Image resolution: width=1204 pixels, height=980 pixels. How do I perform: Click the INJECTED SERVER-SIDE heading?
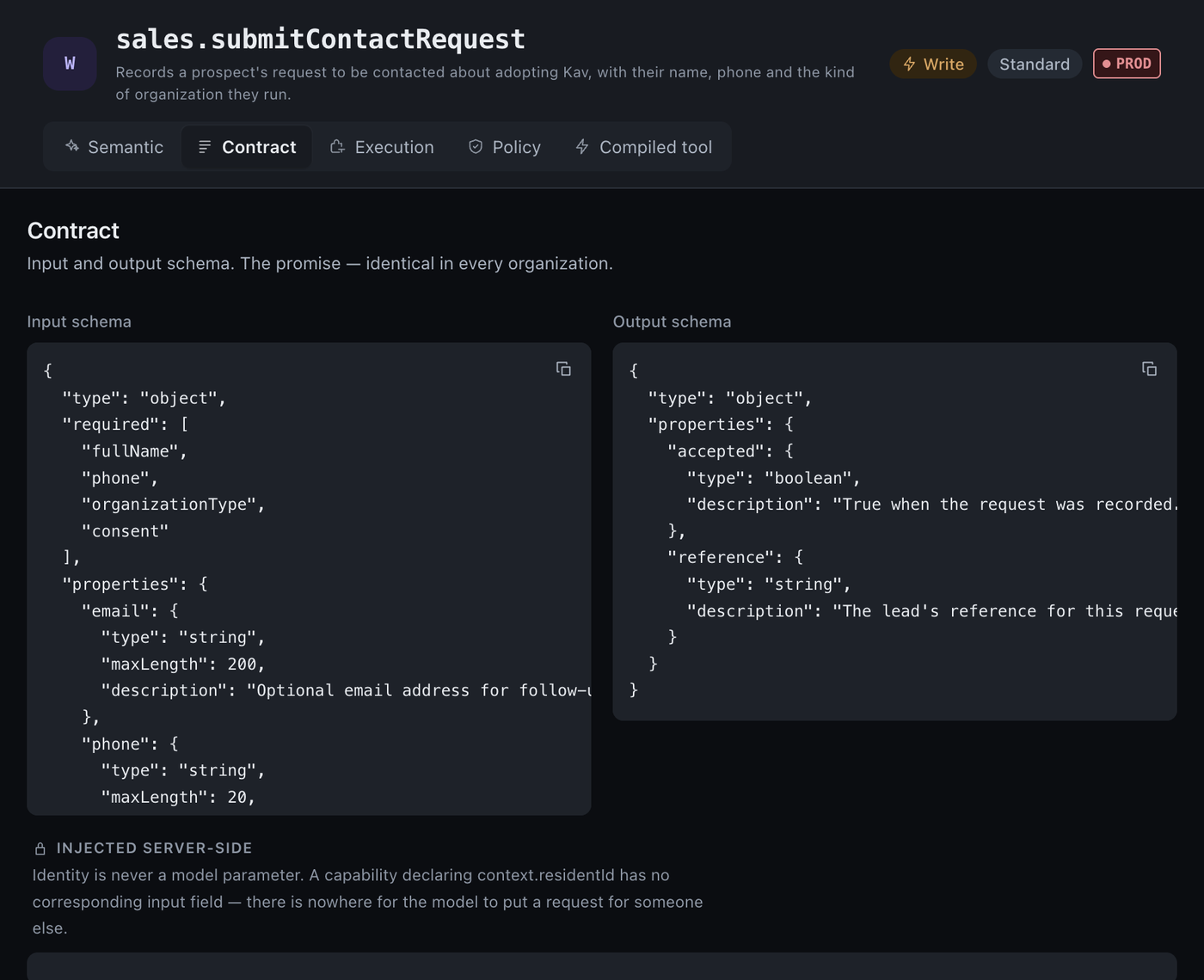click(155, 848)
